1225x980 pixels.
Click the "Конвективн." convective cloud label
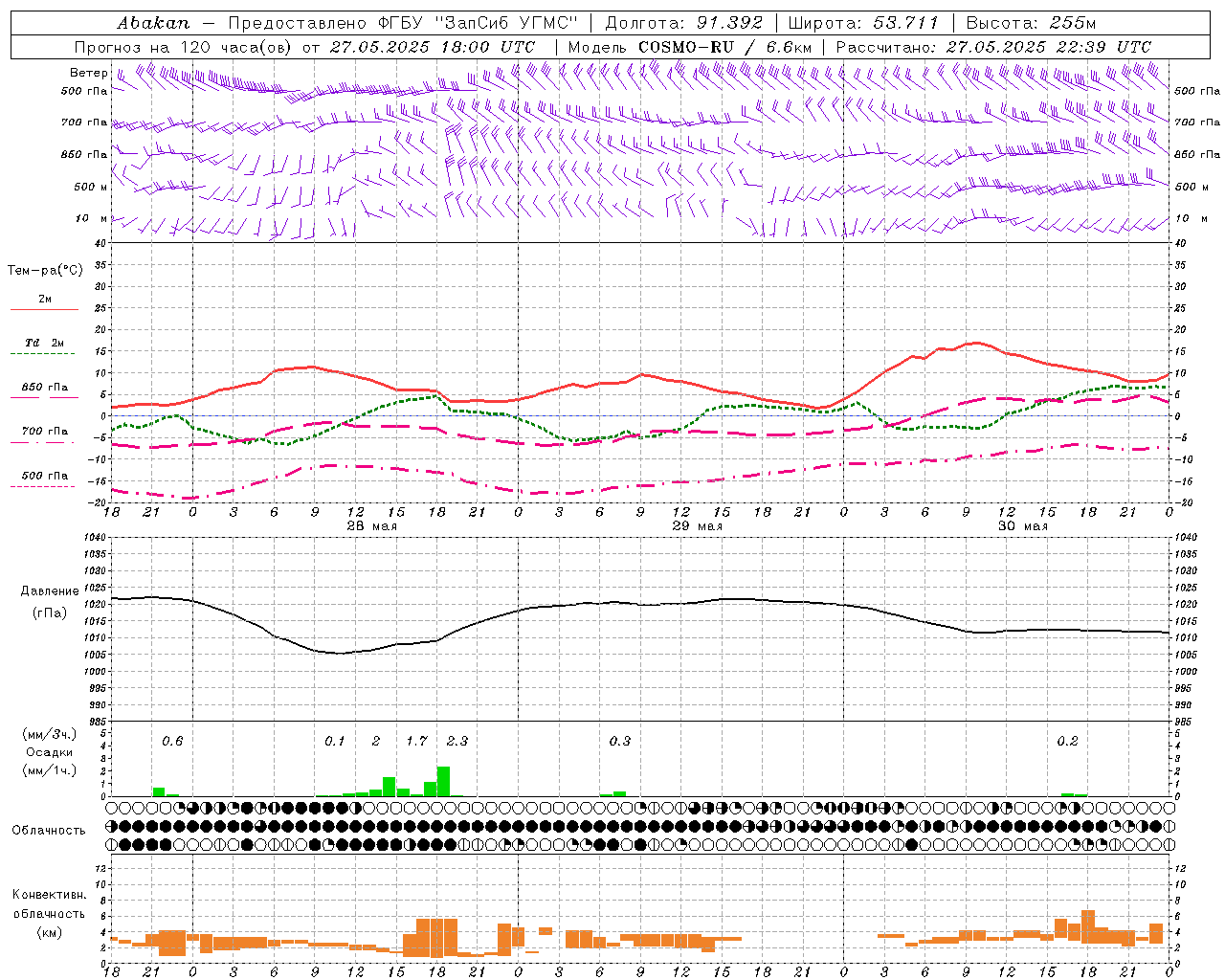tap(49, 895)
